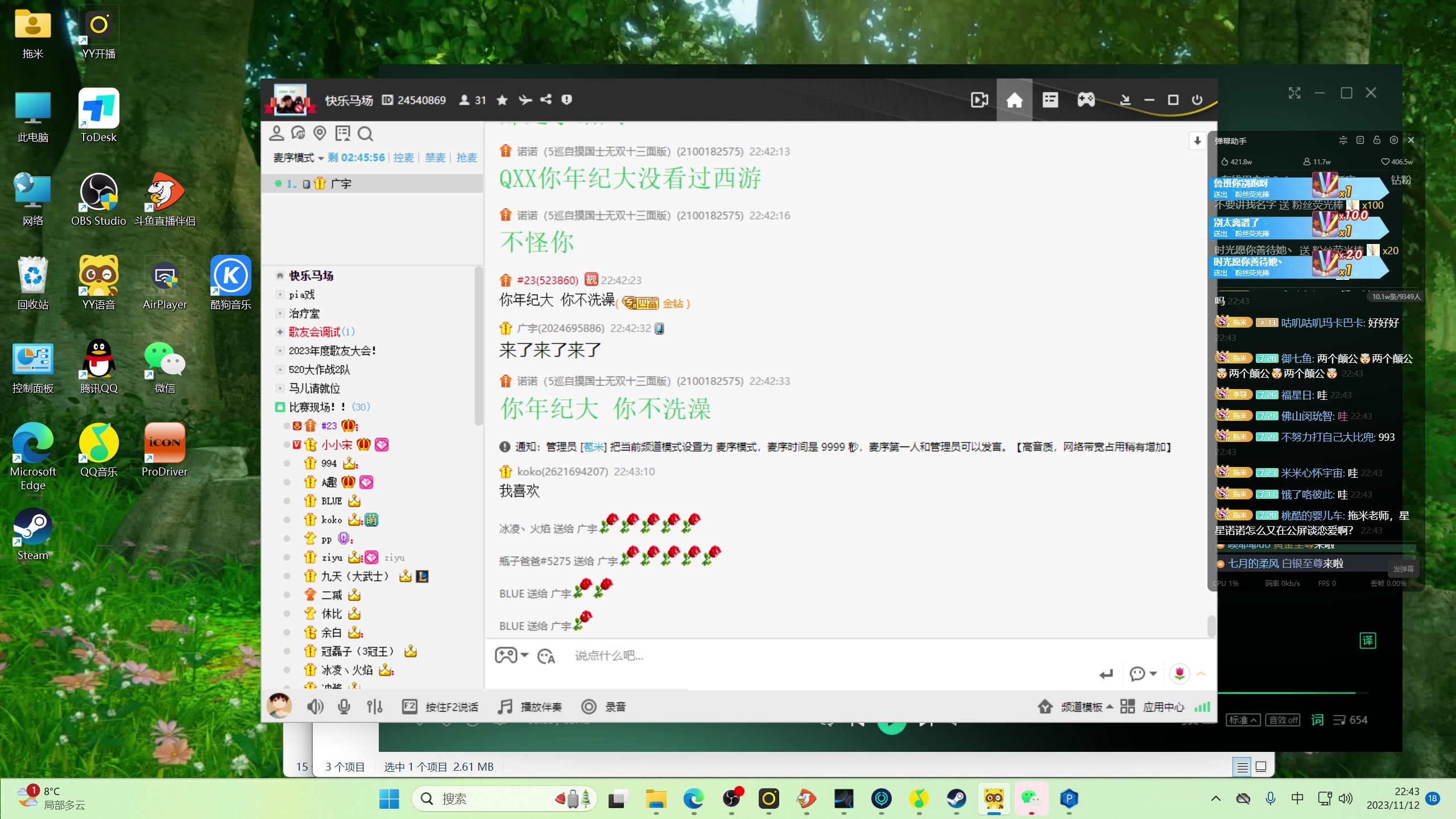
Task: Expand the 歌友会调试 channel node
Action: [x=280, y=332]
